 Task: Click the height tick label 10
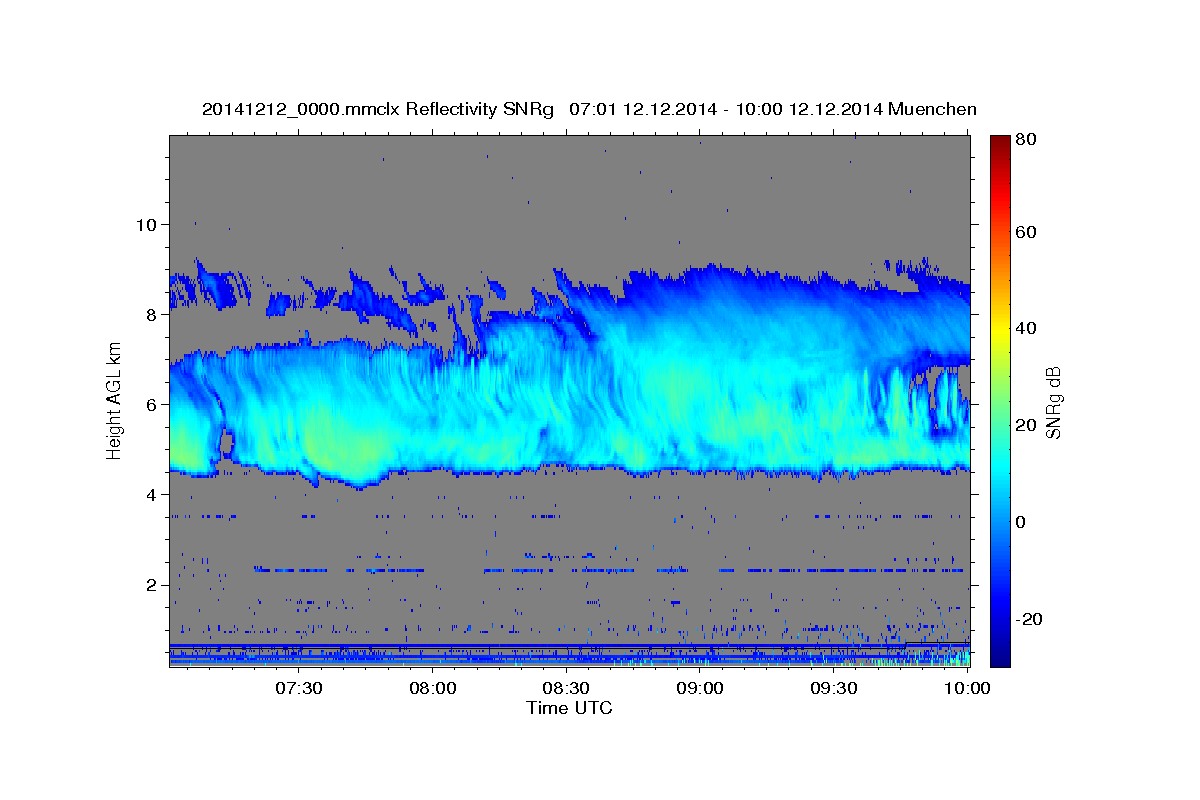(x=146, y=224)
